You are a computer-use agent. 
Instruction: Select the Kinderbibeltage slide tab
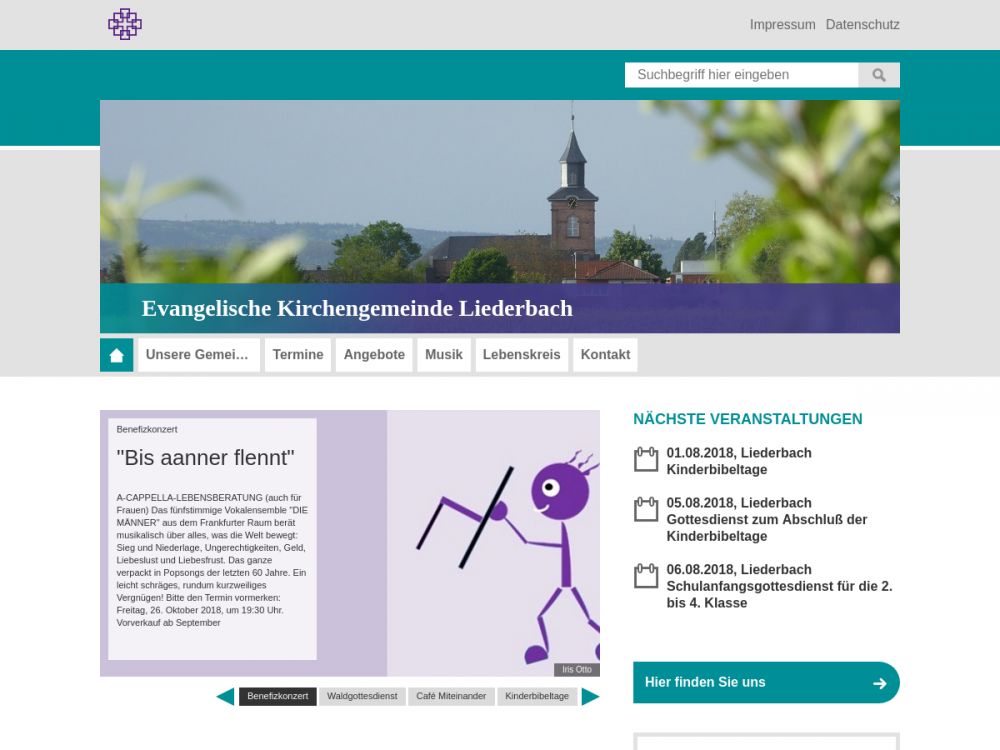pyautogui.click(x=537, y=697)
